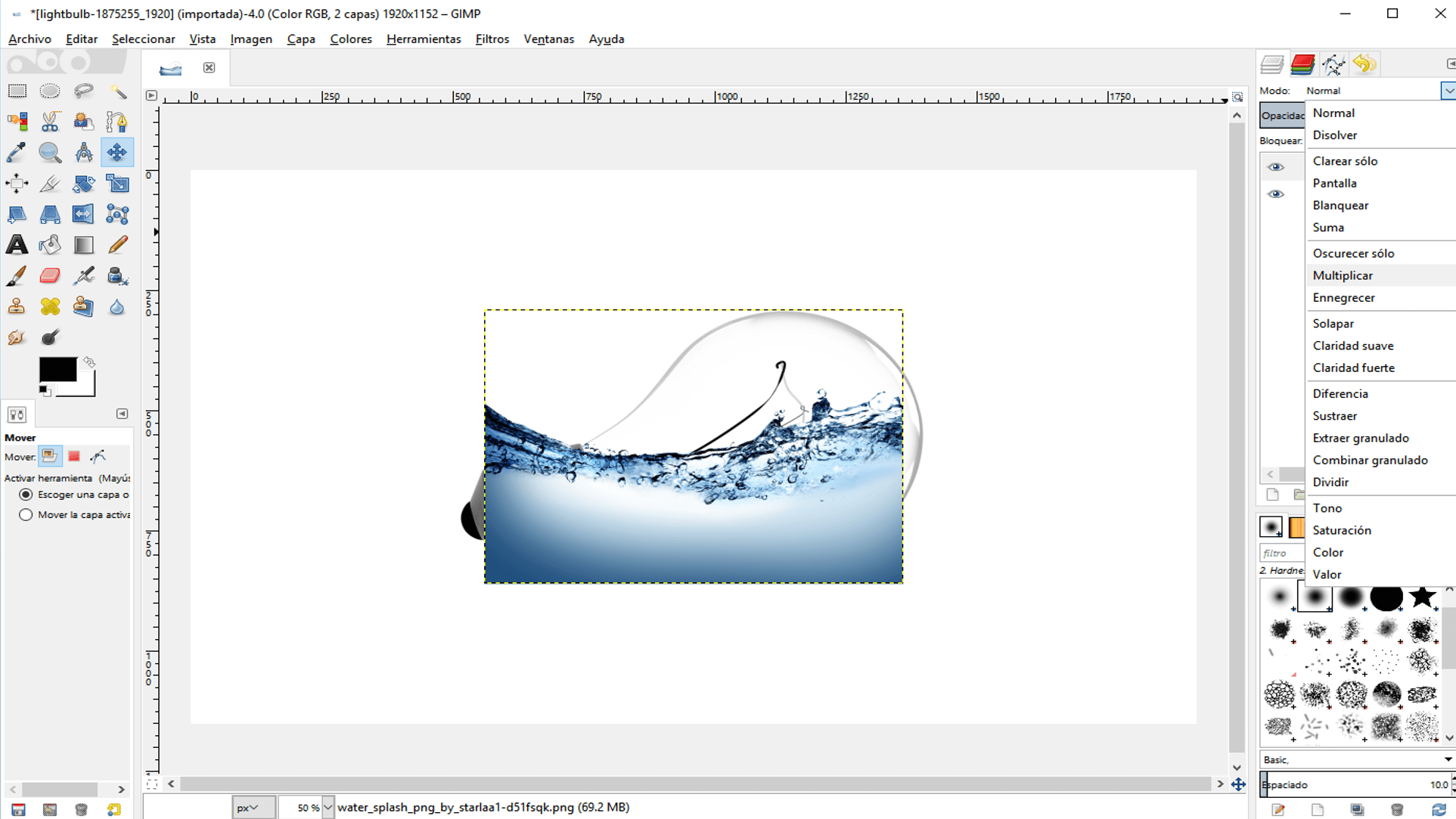The height and width of the screenshot is (819, 1456).
Task: Open the Archivo menu
Action: click(x=29, y=39)
